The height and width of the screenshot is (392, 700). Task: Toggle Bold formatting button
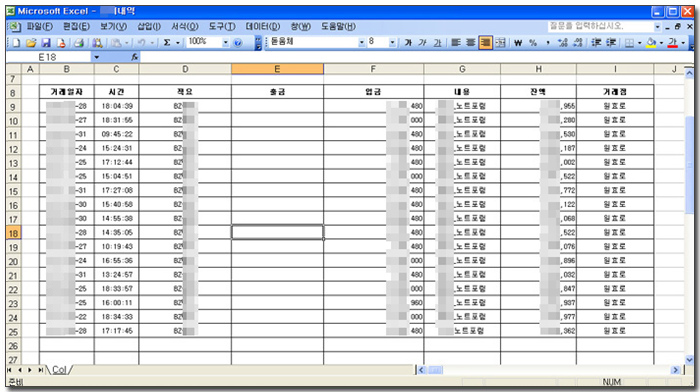tap(408, 43)
